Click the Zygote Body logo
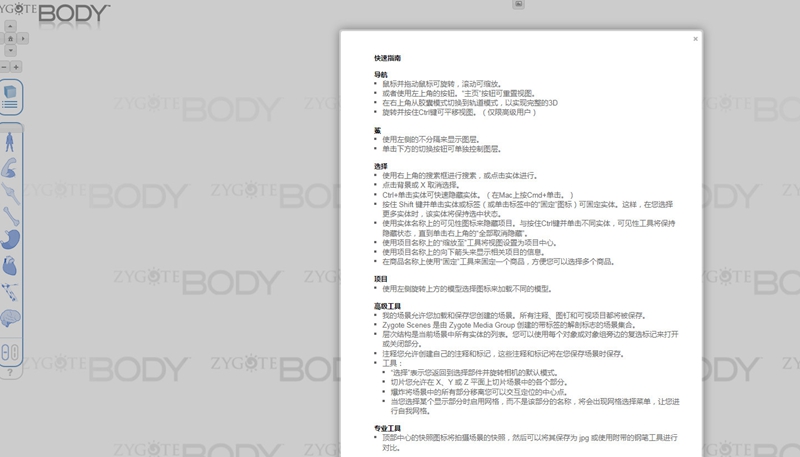The width and height of the screenshot is (800, 457). [54, 12]
